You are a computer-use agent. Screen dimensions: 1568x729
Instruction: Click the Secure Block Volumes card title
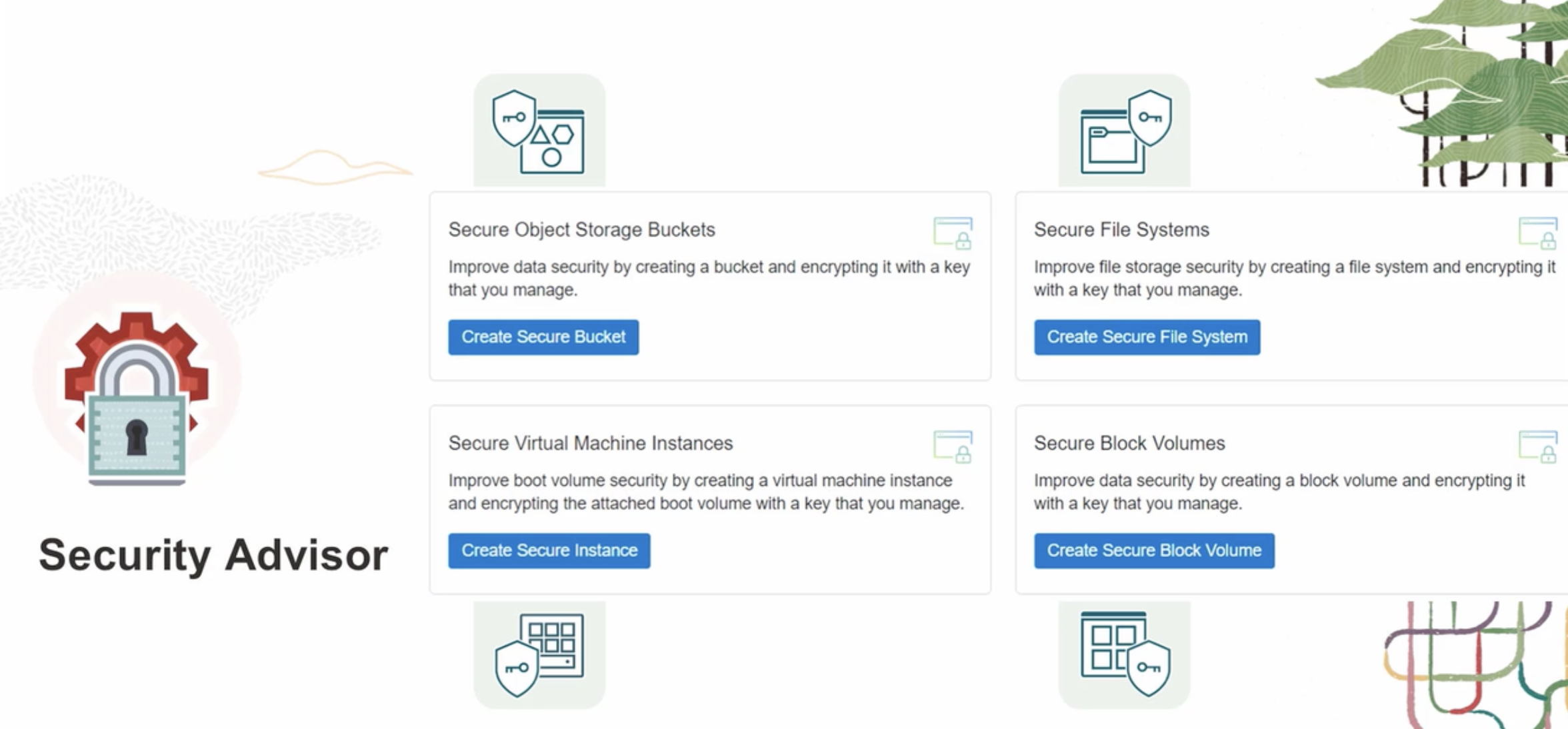point(1129,443)
